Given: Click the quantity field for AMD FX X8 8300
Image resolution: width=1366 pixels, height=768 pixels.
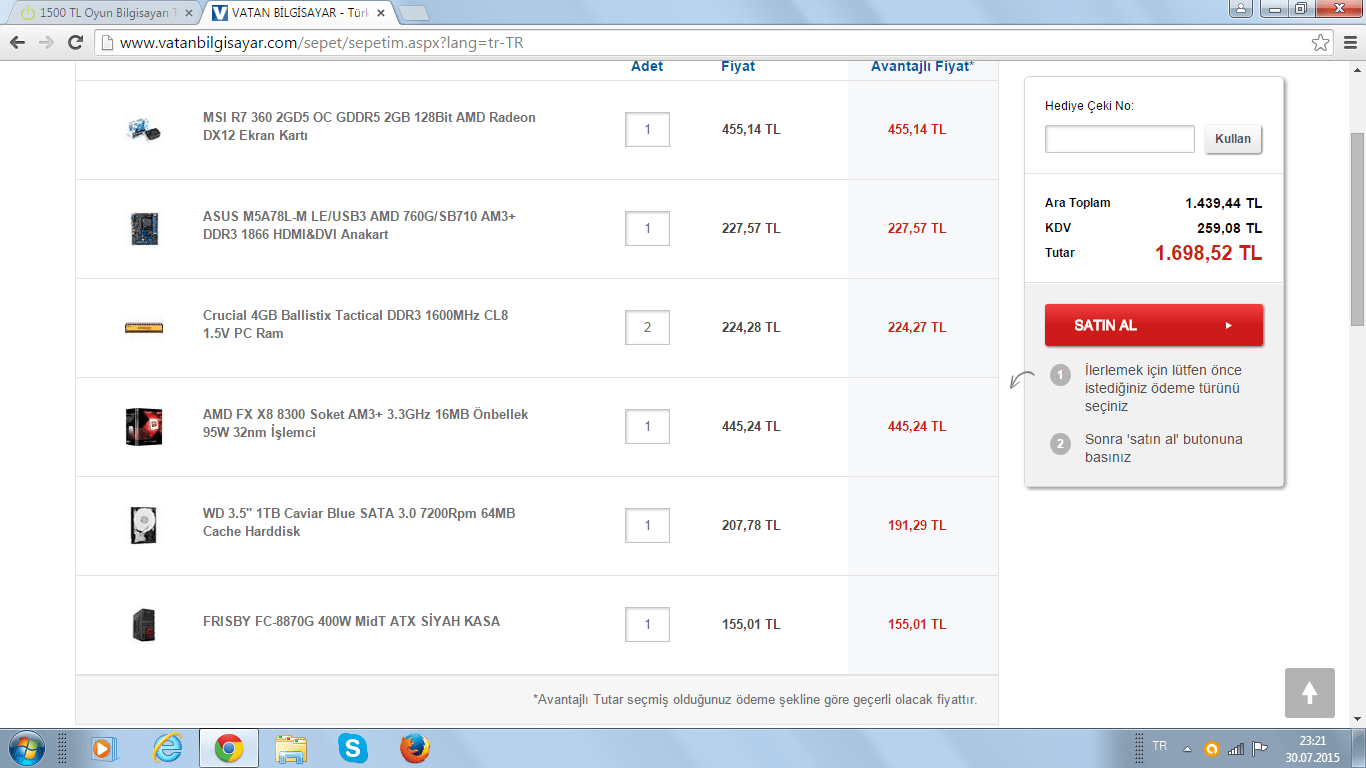Looking at the screenshot, I should point(647,426).
